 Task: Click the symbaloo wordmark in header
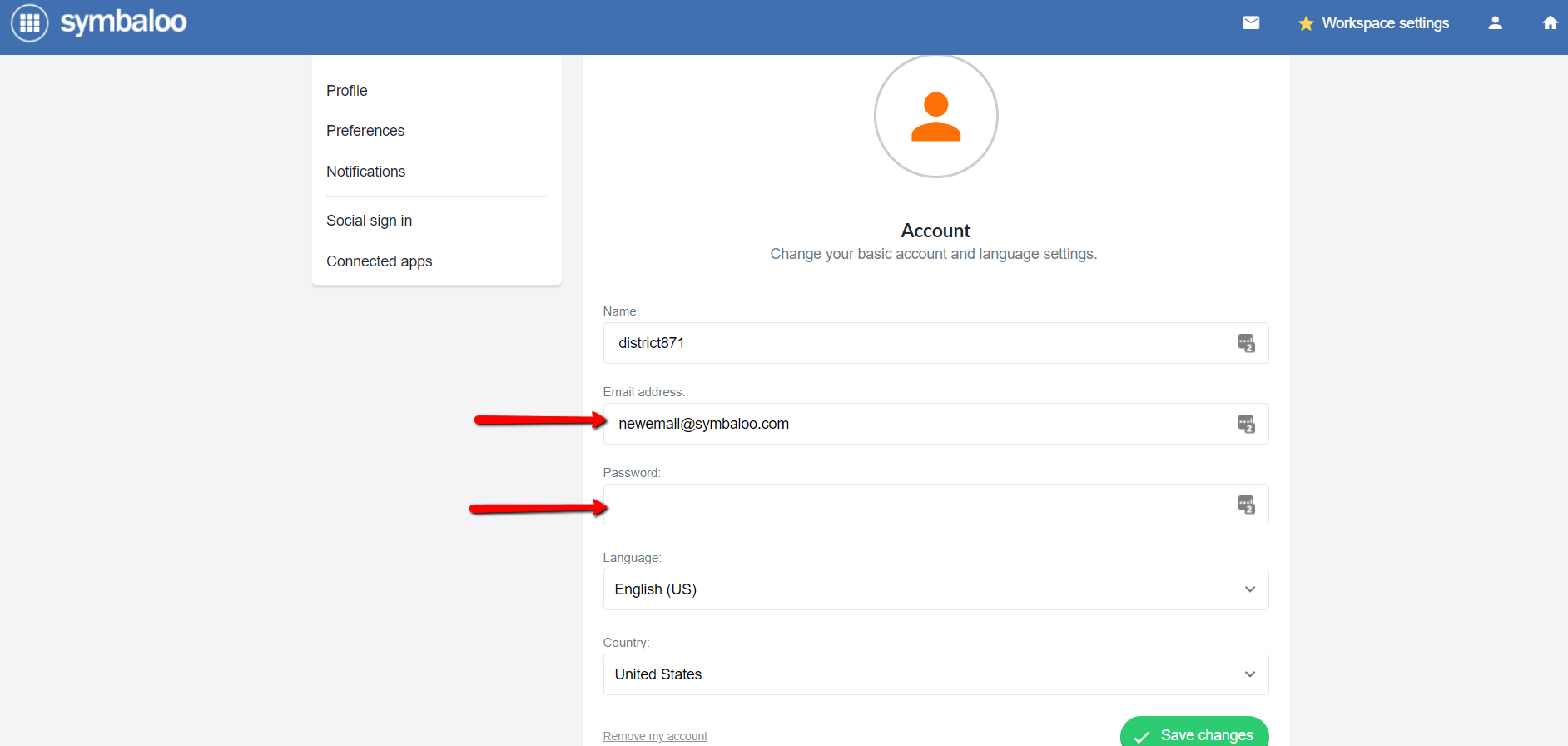(123, 22)
